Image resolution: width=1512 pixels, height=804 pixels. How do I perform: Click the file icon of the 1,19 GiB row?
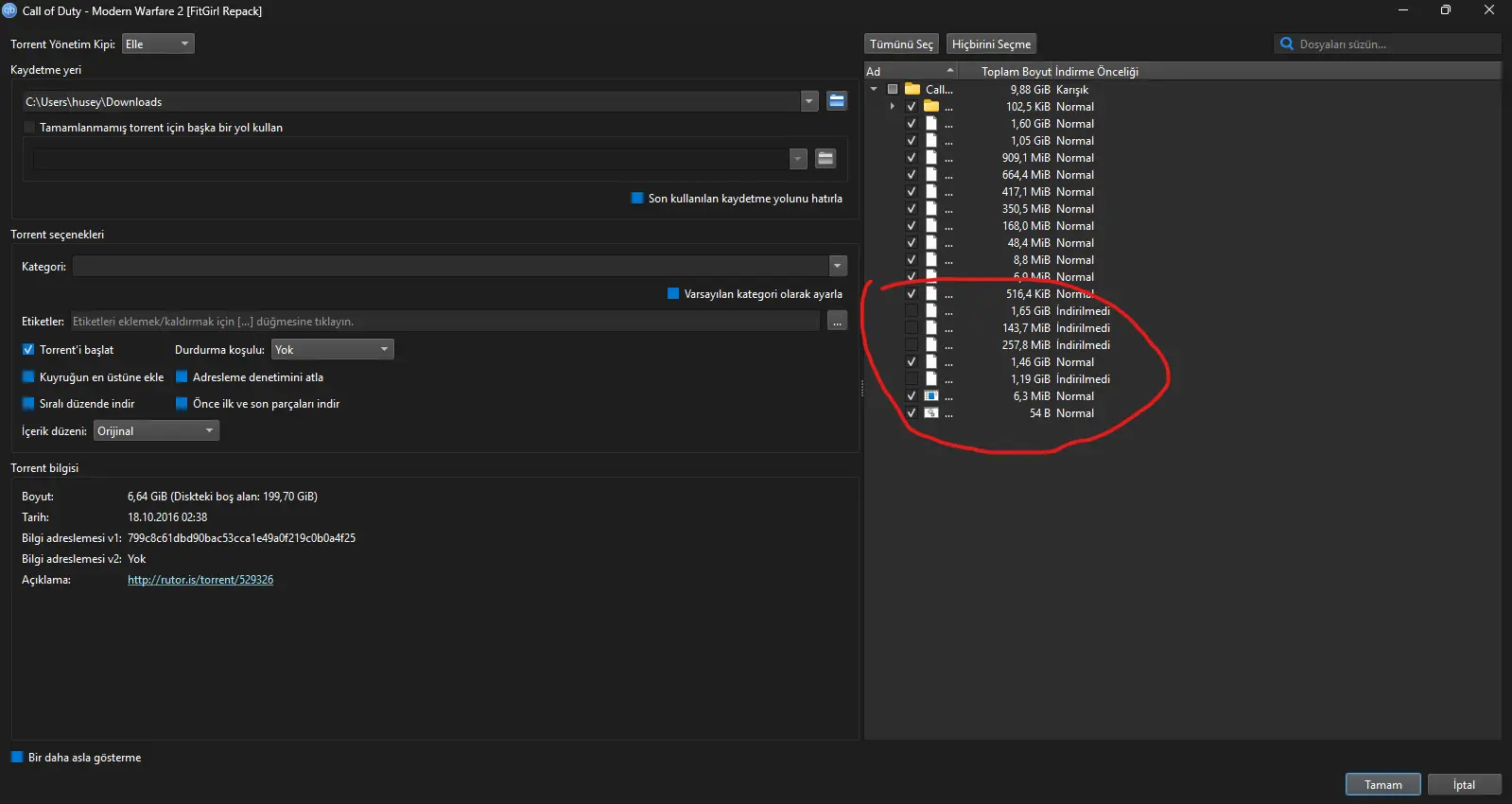pos(931,378)
